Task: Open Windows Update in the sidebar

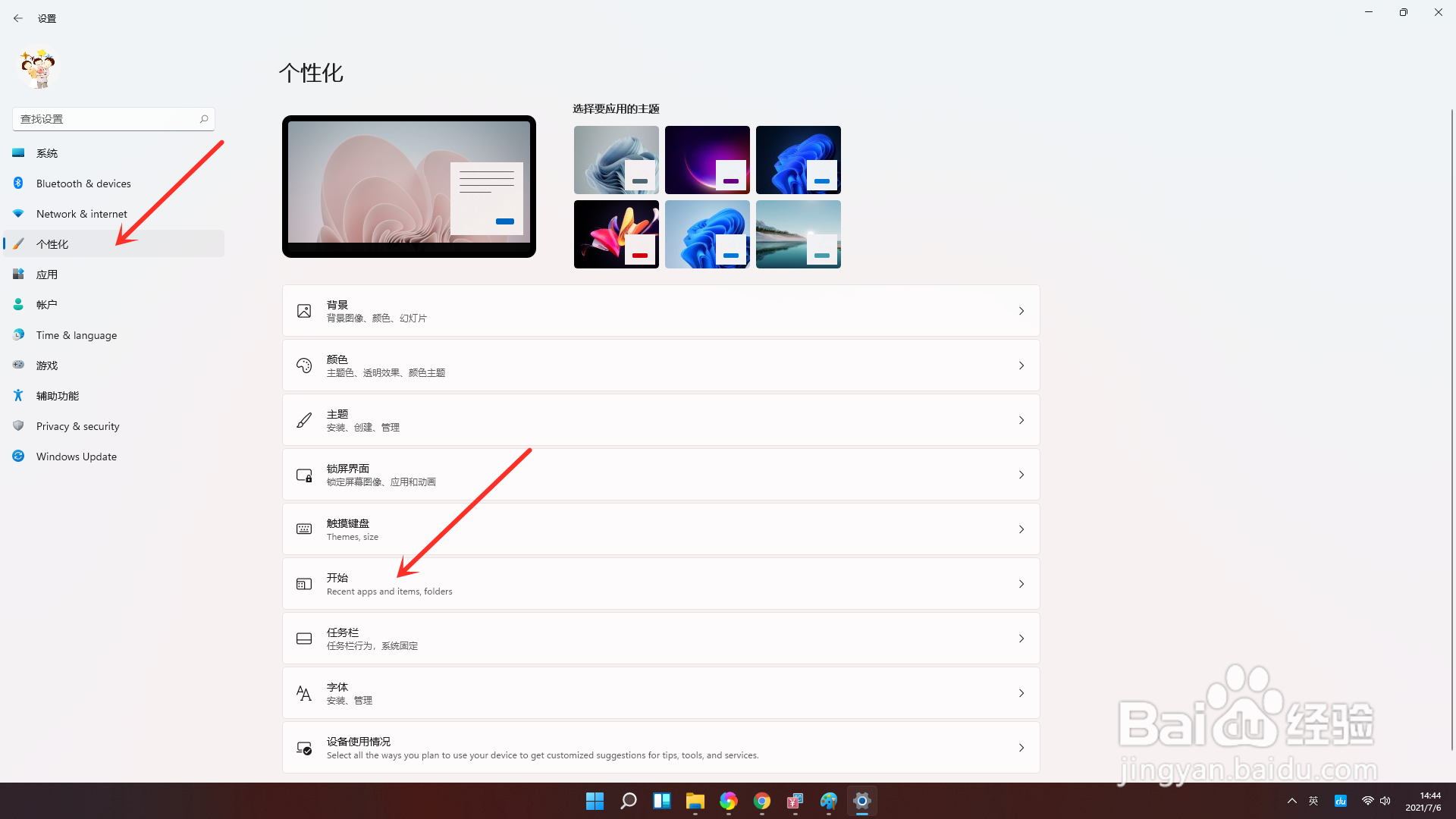Action: point(76,456)
